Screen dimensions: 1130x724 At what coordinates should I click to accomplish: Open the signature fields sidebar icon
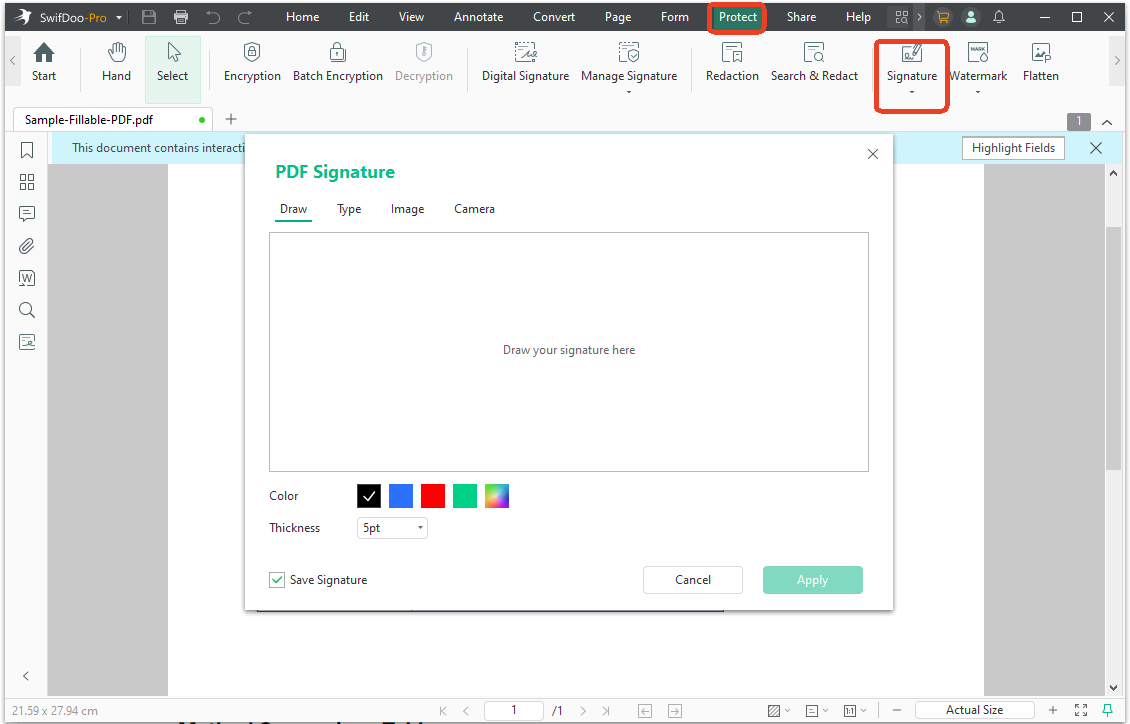pyautogui.click(x=27, y=342)
